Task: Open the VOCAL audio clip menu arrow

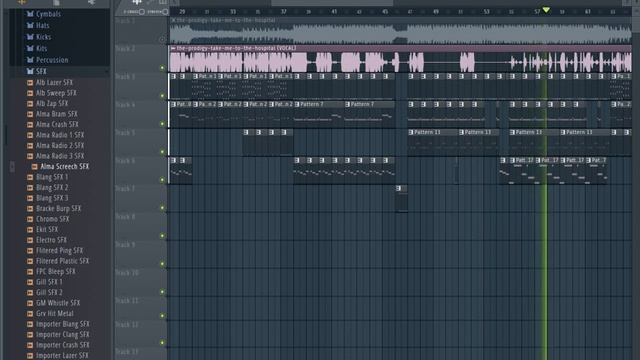Action: [x=173, y=49]
